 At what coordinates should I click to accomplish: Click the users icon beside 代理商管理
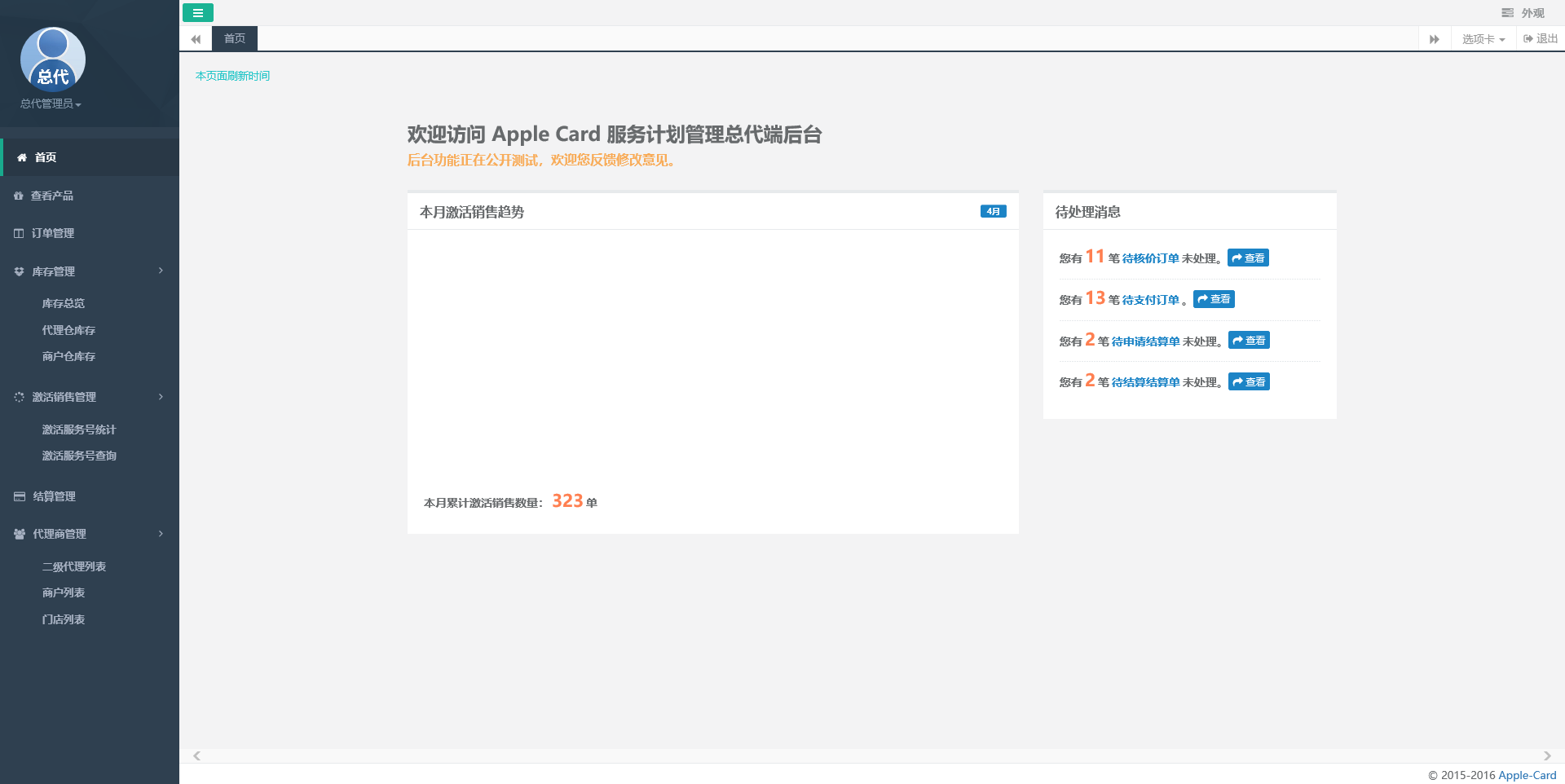20,534
